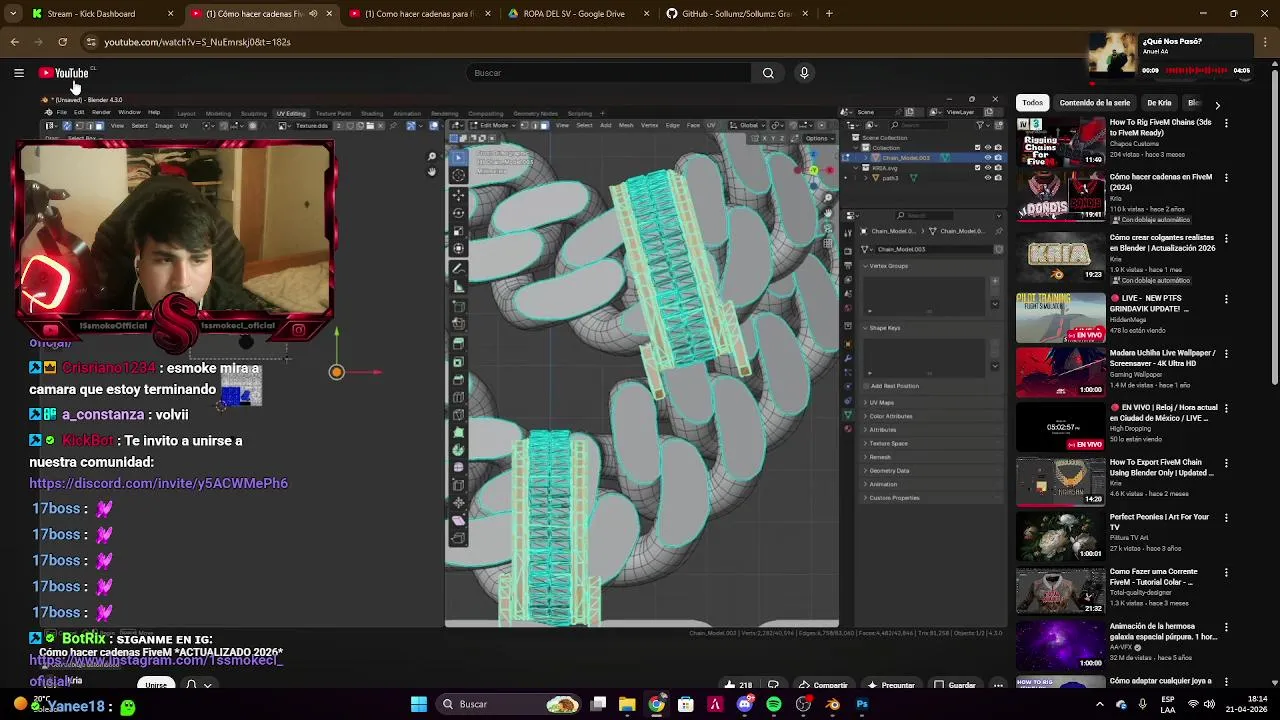Dislike the video with thumbs down

[x=773, y=685]
